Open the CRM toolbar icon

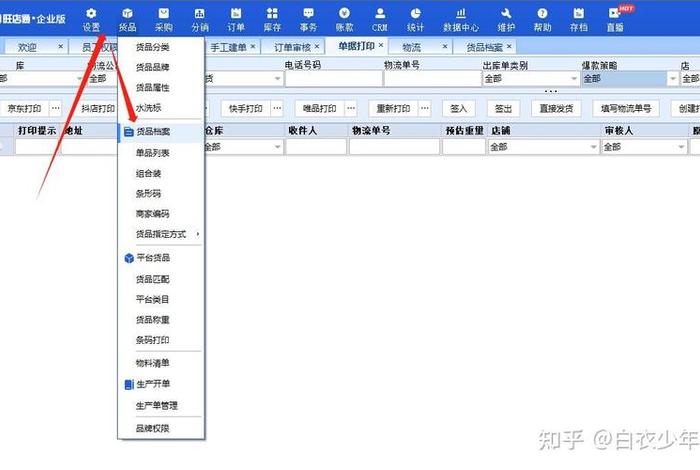380,20
